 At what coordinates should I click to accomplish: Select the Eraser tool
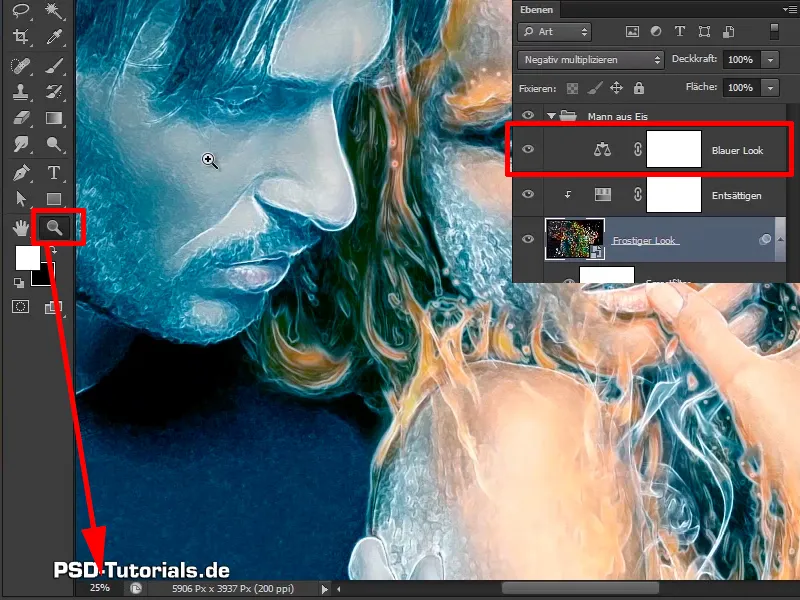[21, 118]
